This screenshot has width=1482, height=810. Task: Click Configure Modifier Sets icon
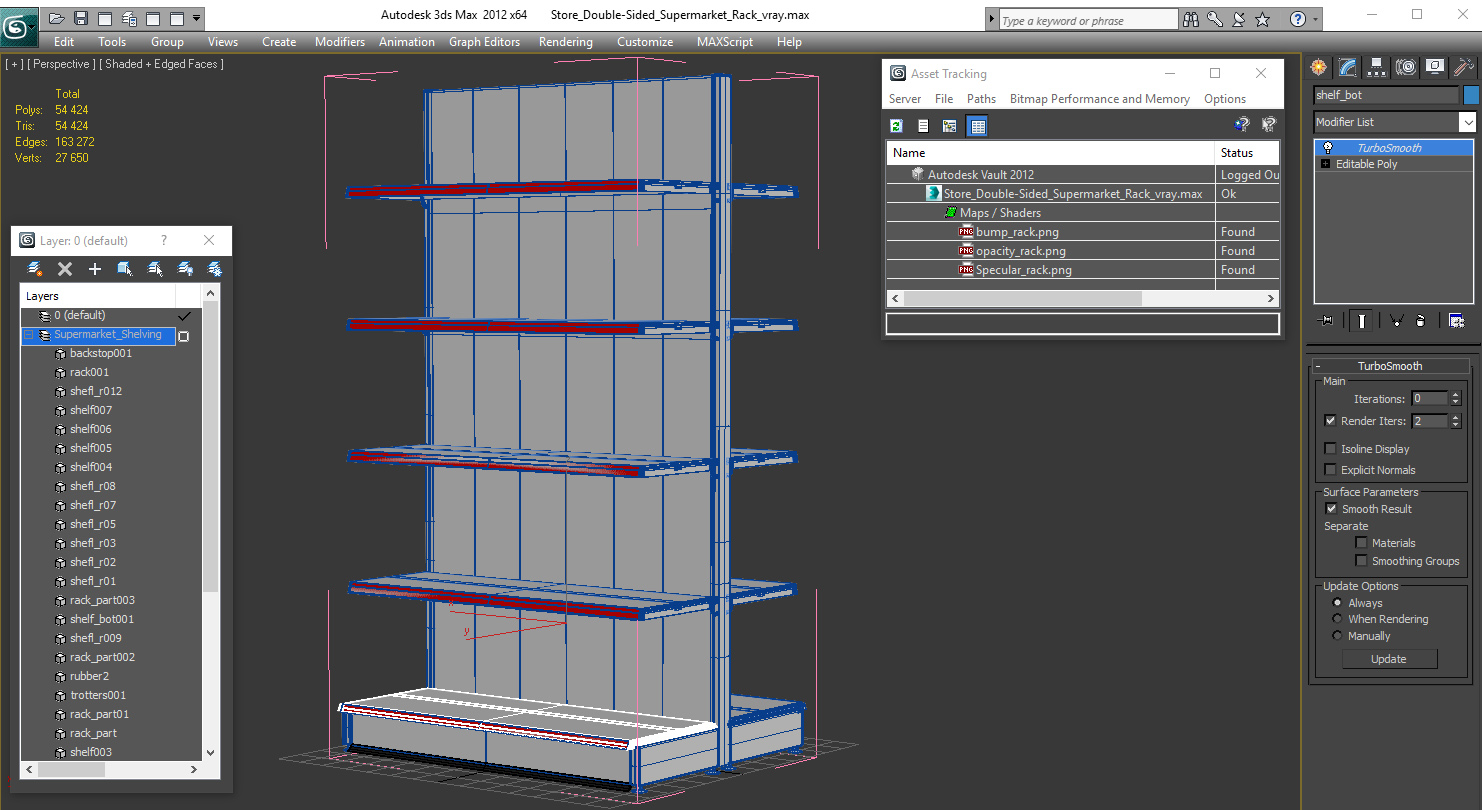pos(1456,321)
